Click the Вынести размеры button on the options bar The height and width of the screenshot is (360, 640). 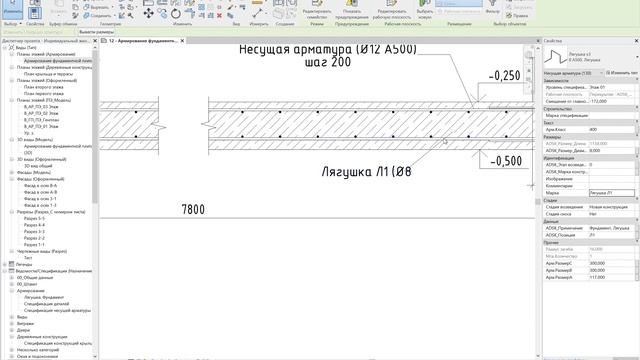96,32
